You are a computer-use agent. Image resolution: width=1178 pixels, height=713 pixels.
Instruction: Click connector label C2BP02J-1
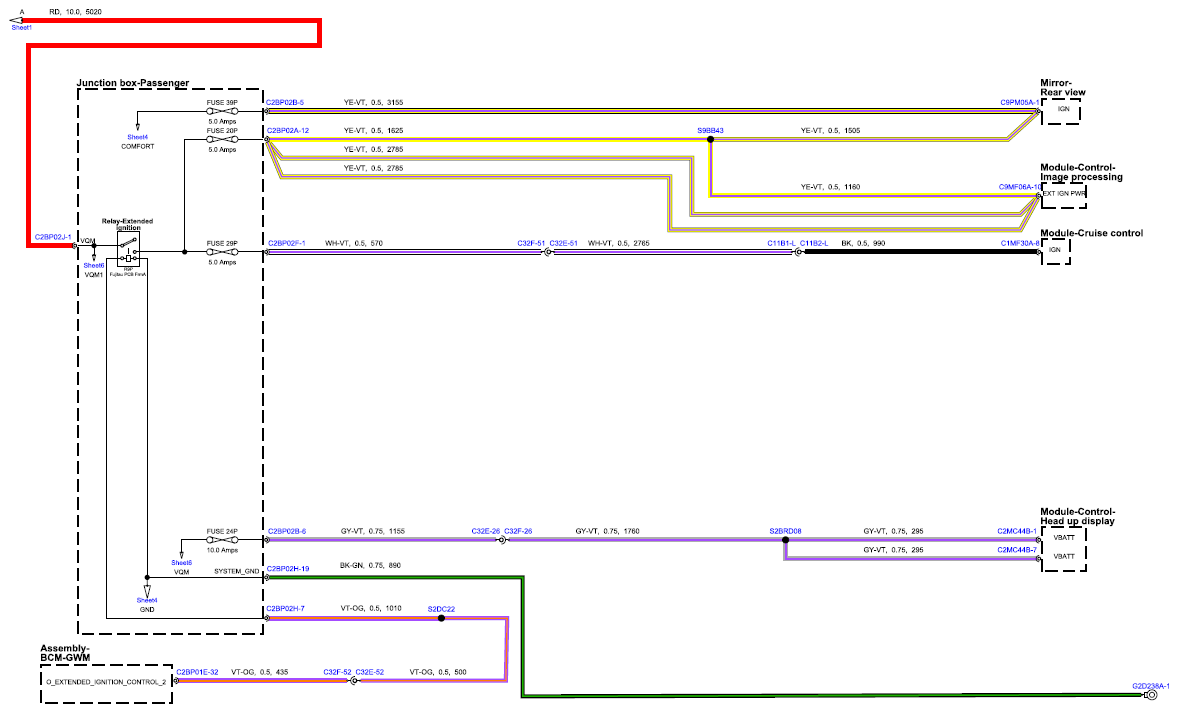pyautogui.click(x=53, y=237)
